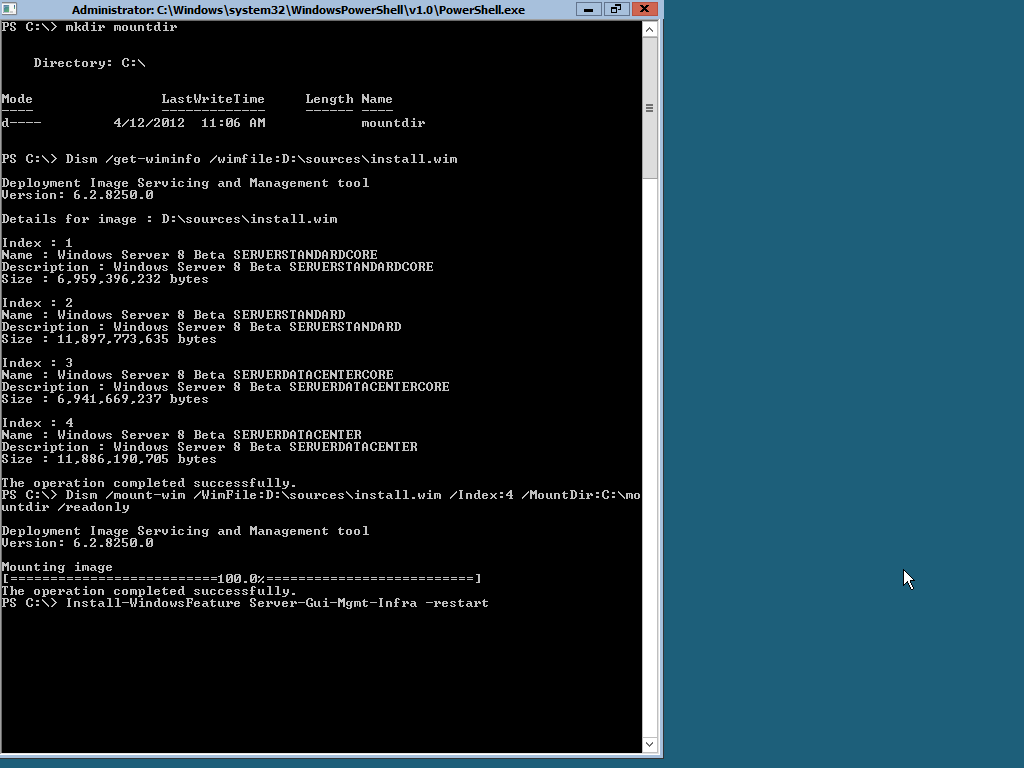The image size is (1024, 768).
Task: Click the 'Install-WindowsFeature Server-Gui-Mgmt-Infra -restart' command
Action: point(277,603)
